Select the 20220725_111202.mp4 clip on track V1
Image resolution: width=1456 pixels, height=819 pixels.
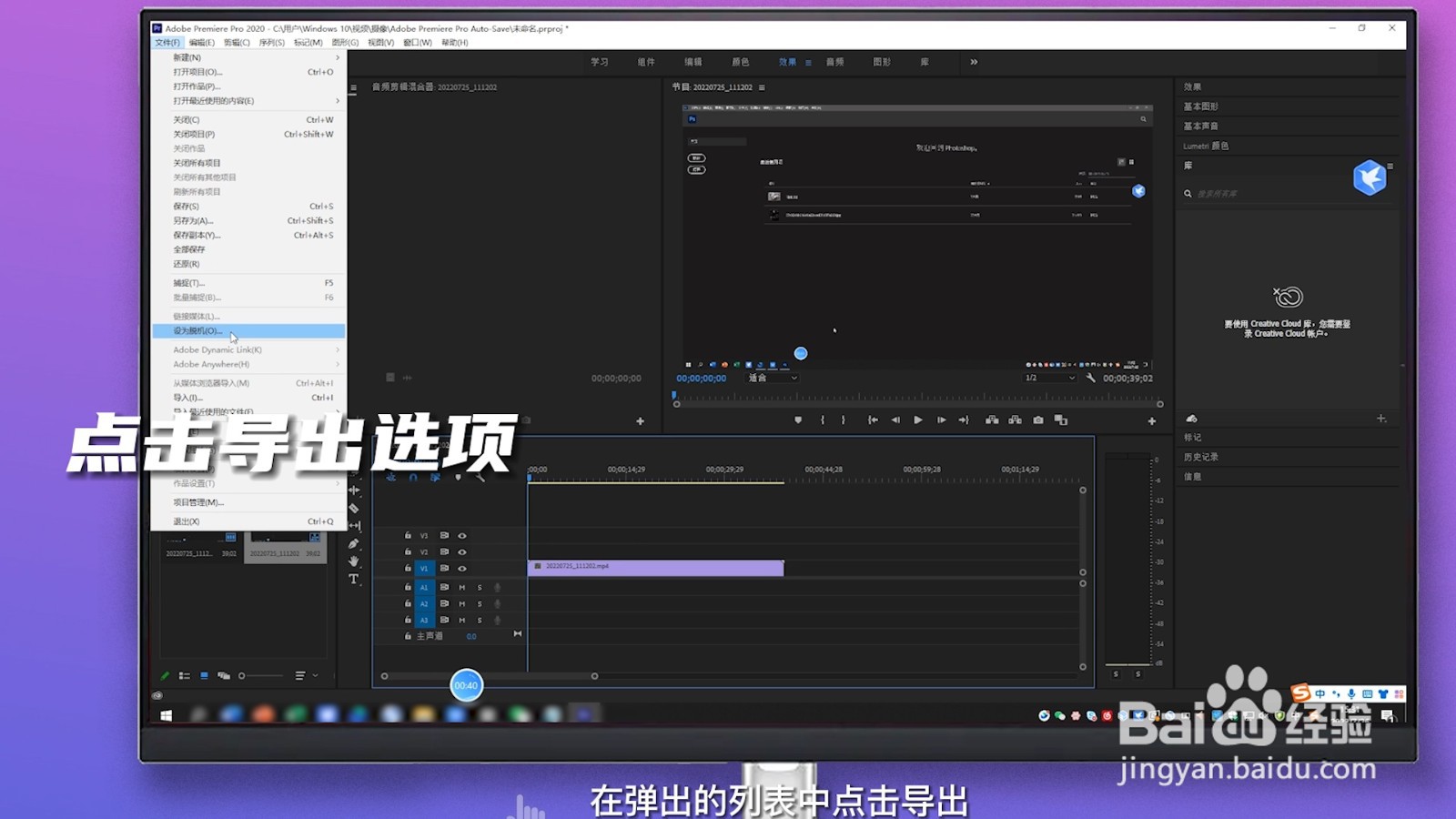655,567
